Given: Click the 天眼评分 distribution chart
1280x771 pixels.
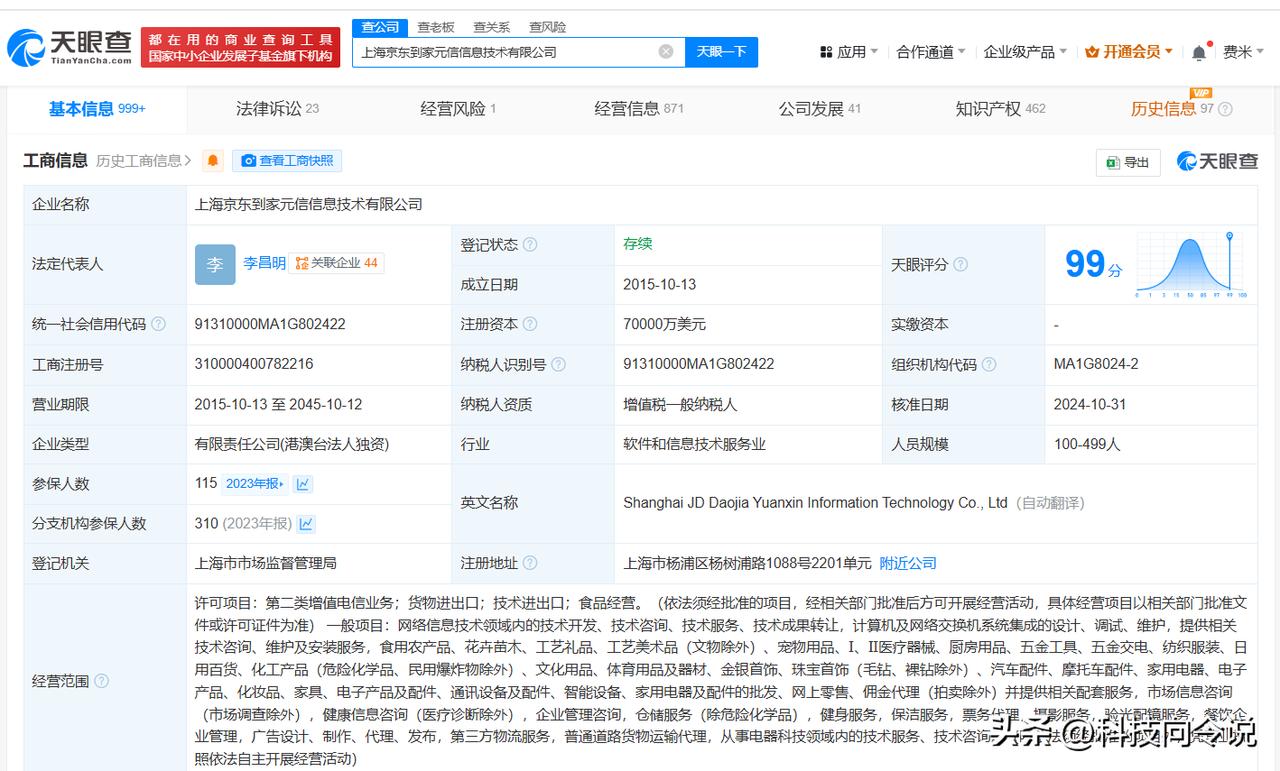Looking at the screenshot, I should [x=1192, y=264].
